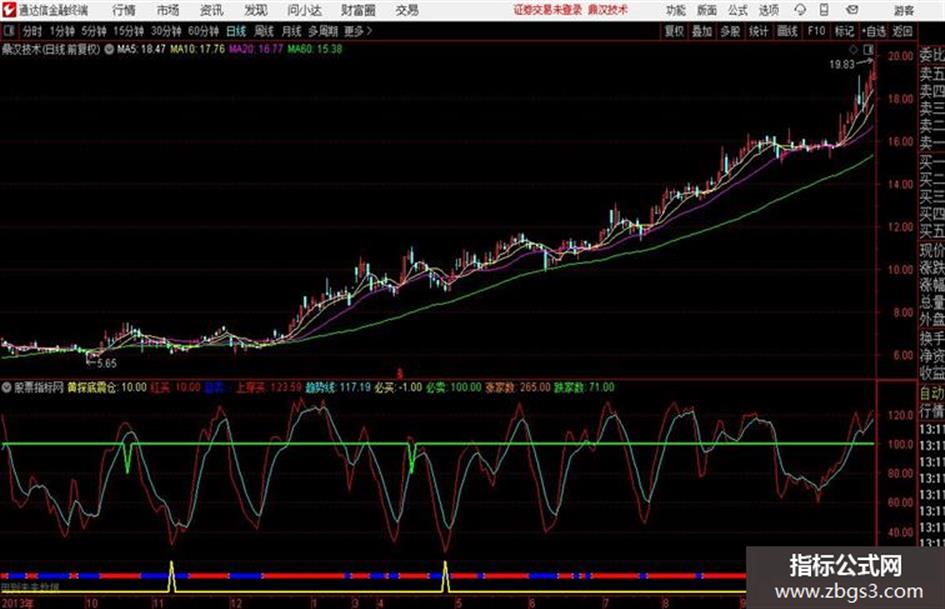Click the 多股 multi-stock toolbar button

click(730, 31)
